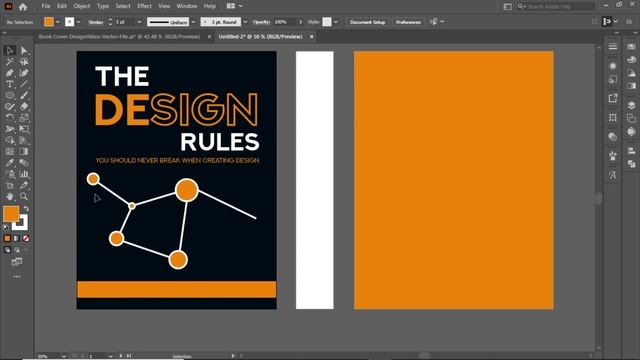The height and width of the screenshot is (360, 640).
Task: Enable Draw Behind mode
Action: pyautogui.click(x=17, y=250)
